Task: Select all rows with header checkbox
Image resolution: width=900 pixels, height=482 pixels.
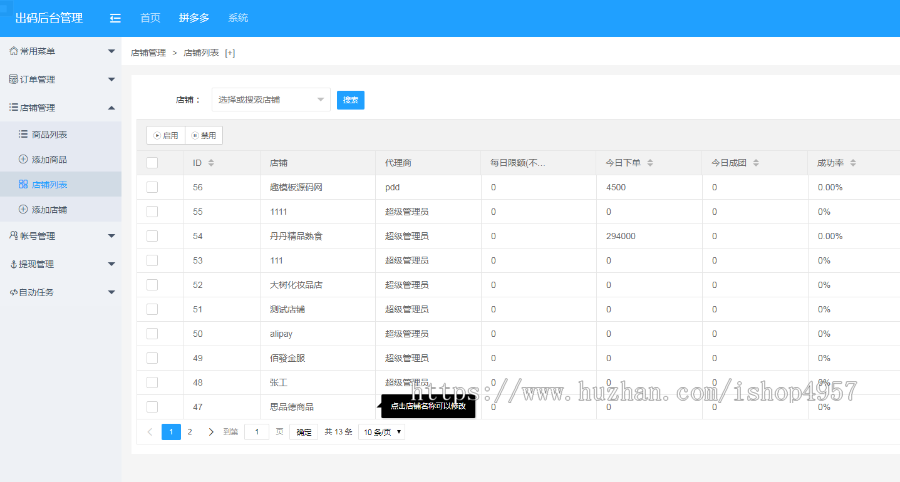Action: [x=152, y=163]
